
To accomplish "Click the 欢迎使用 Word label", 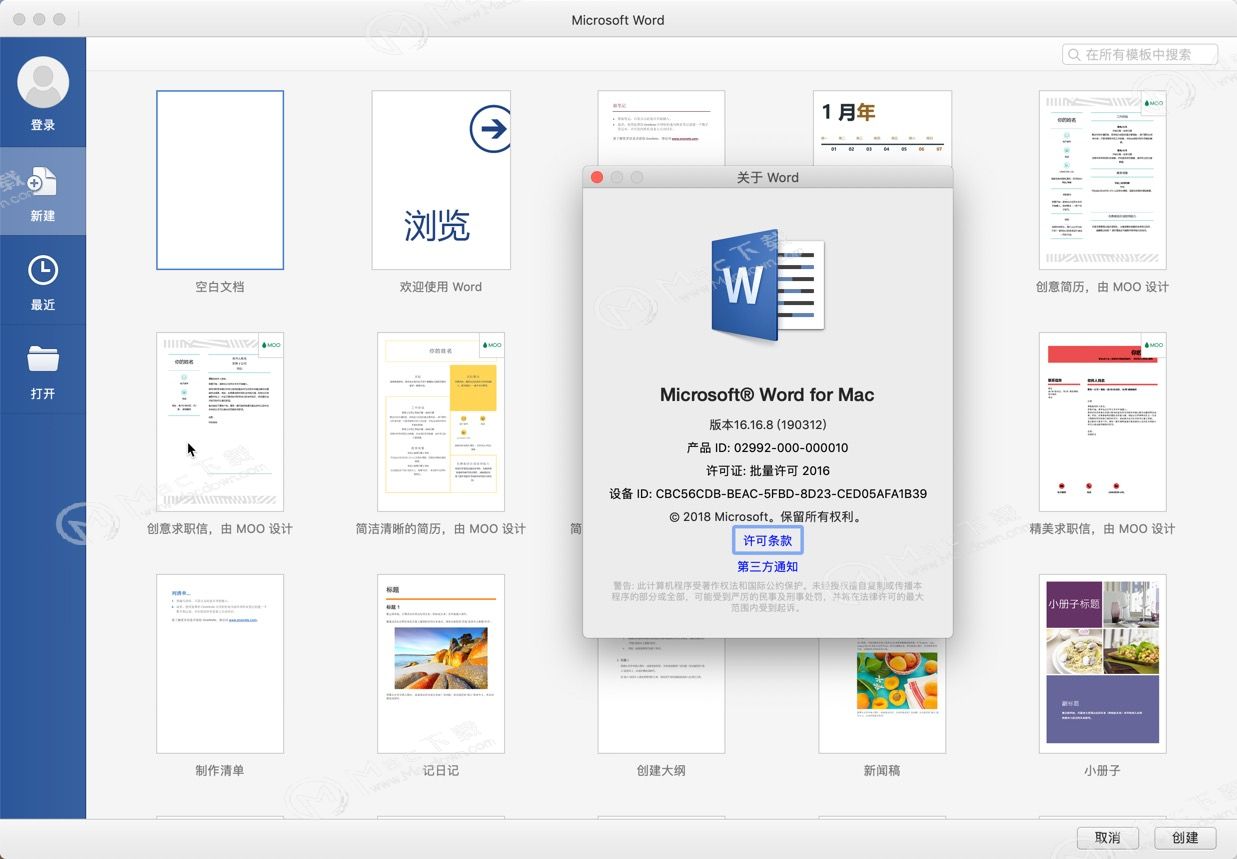I will pyautogui.click(x=441, y=287).
